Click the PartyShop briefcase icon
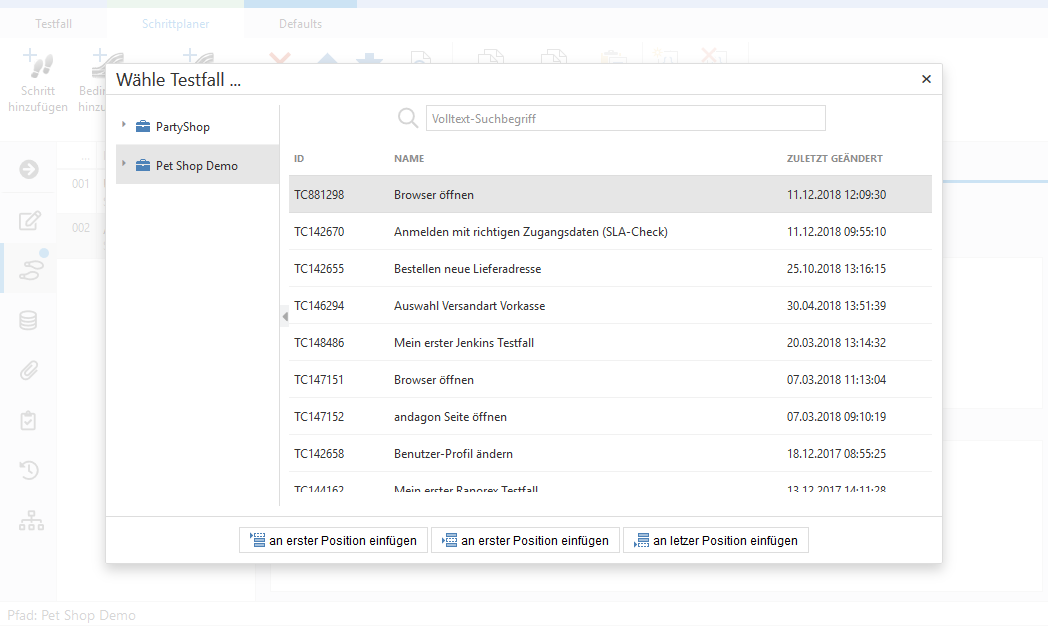The image size is (1048, 626). (142, 127)
